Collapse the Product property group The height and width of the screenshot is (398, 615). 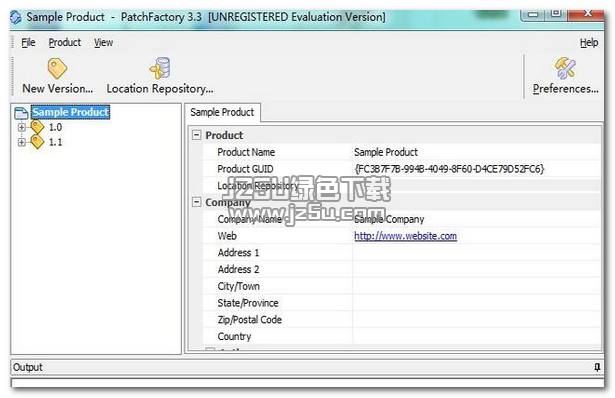(197, 135)
